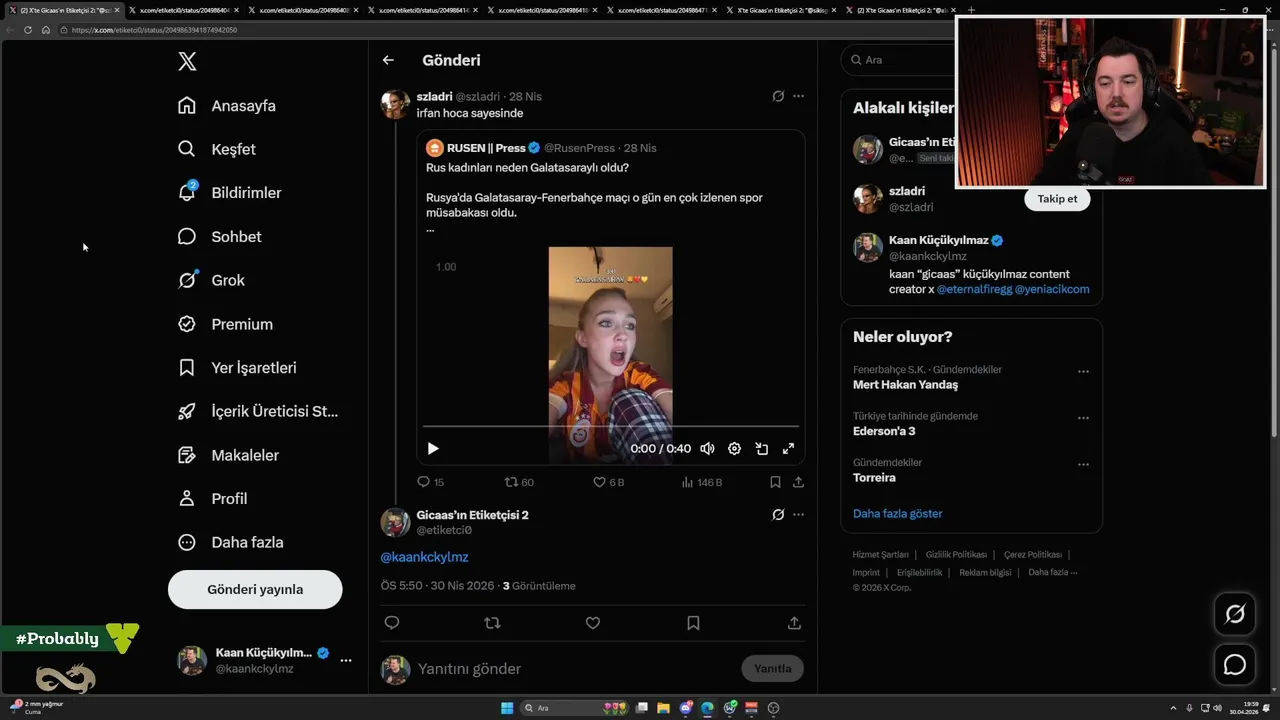Click the X logo in sidebar
Screen dimensions: 1280x720
click(187, 61)
